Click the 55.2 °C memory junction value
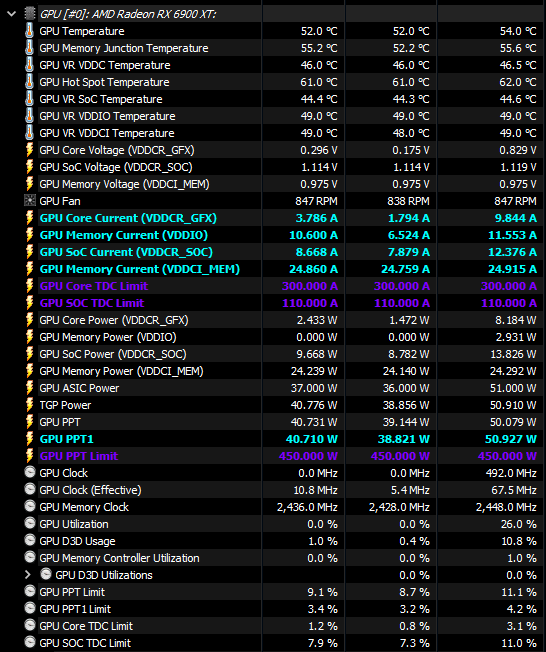This screenshot has width=546, height=652. tap(319, 48)
